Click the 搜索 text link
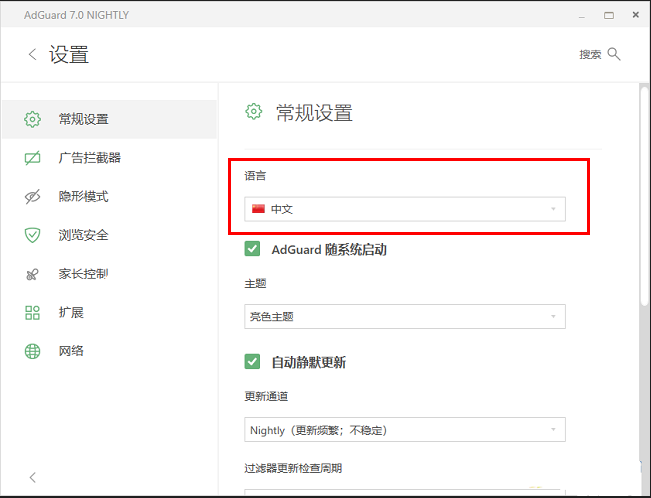This screenshot has height=498, width=651. pyautogui.click(x=590, y=55)
